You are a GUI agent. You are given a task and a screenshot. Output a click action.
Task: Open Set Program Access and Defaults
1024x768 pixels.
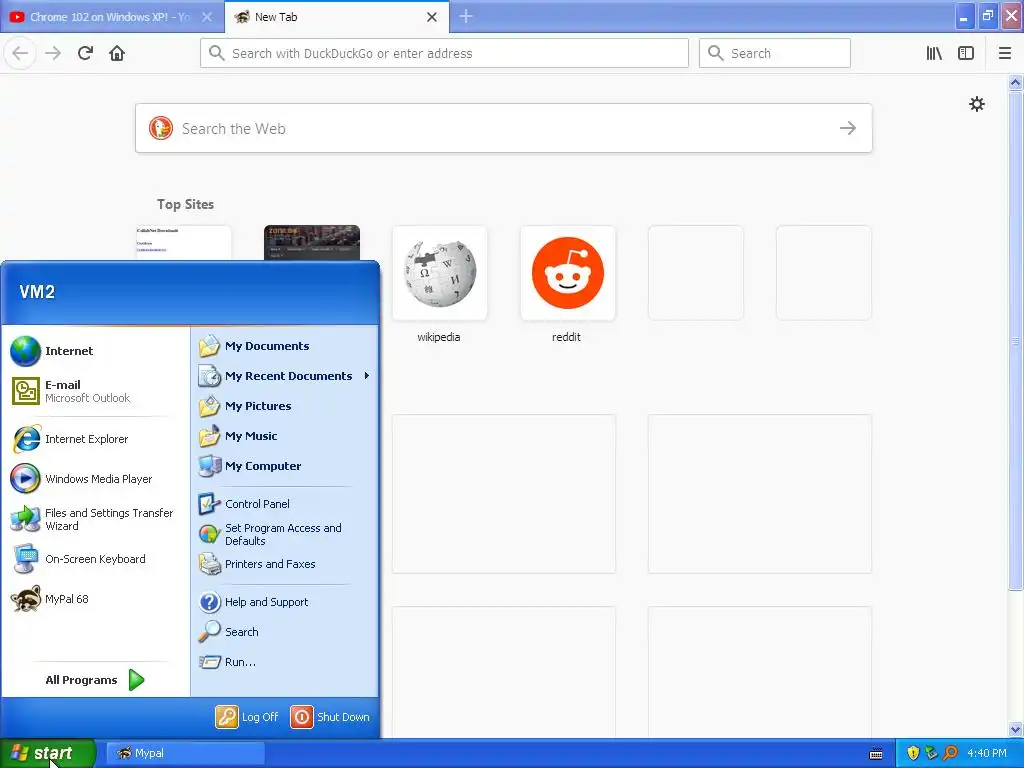pyautogui.click(x=285, y=534)
